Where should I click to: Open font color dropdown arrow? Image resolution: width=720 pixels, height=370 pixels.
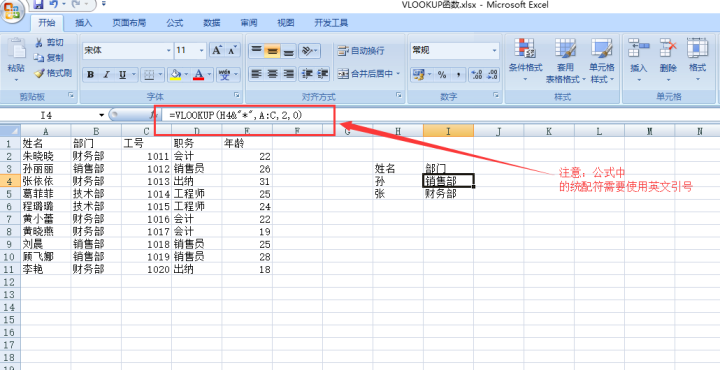[x=210, y=74]
